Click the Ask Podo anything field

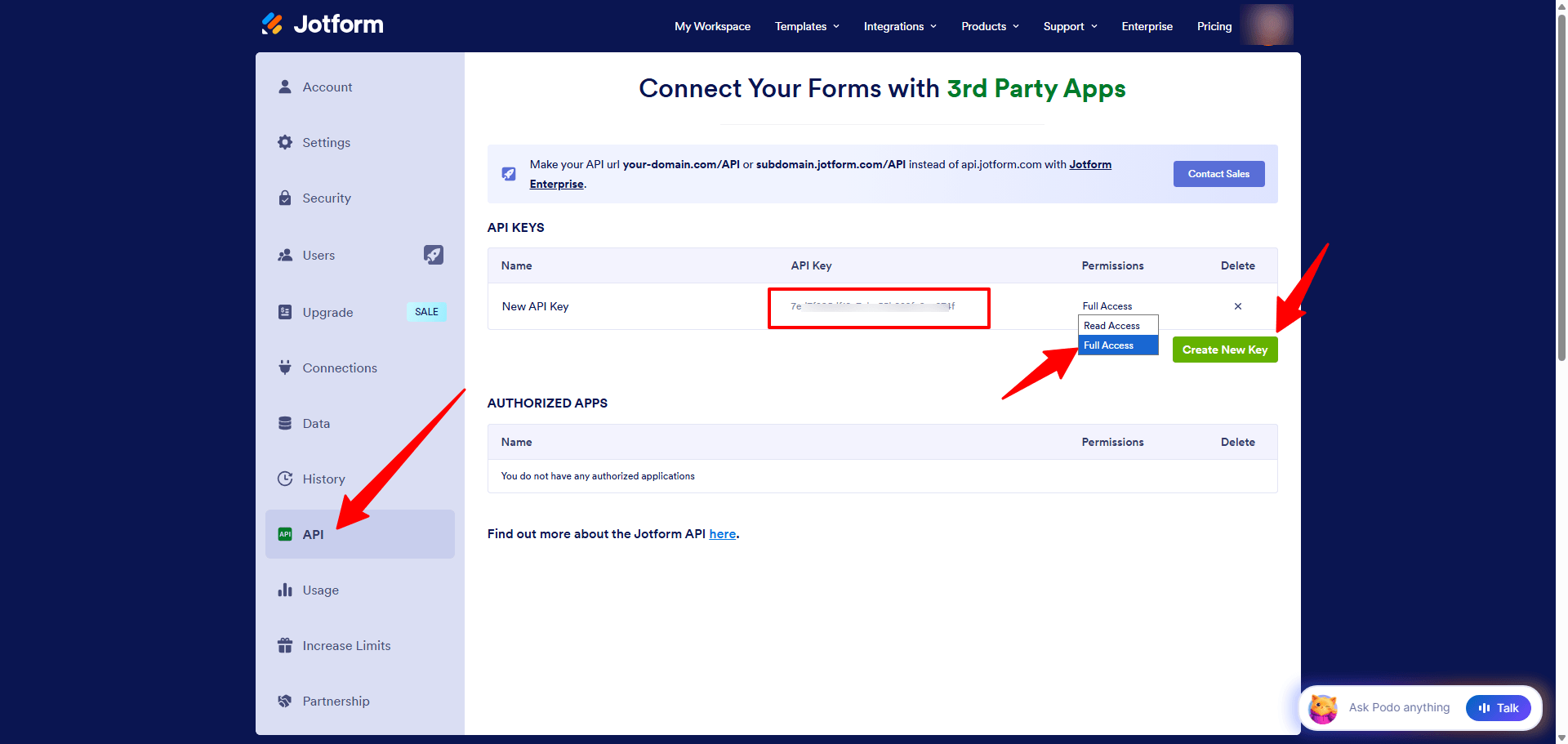[x=1399, y=707]
